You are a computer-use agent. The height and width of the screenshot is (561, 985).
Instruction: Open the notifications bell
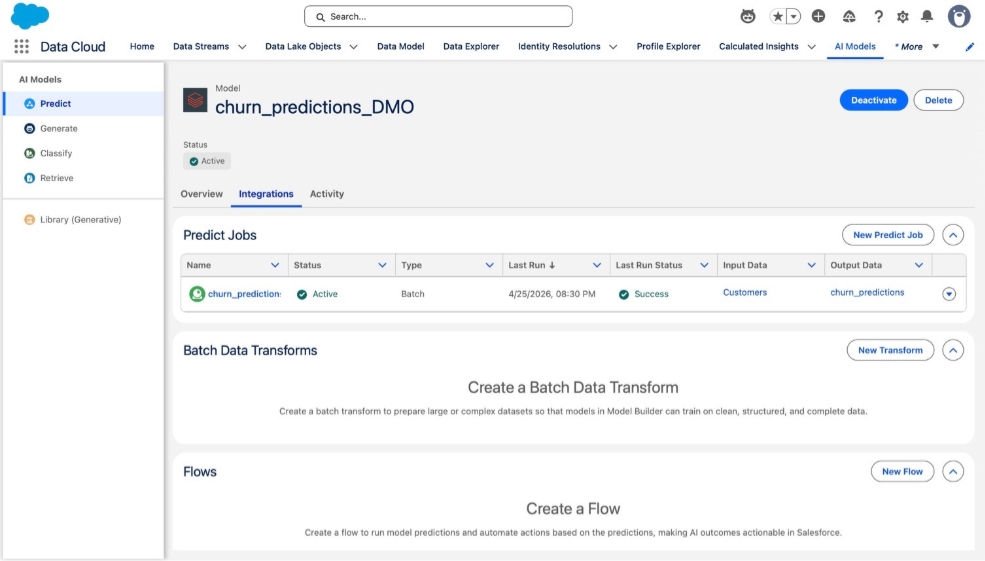click(x=927, y=16)
